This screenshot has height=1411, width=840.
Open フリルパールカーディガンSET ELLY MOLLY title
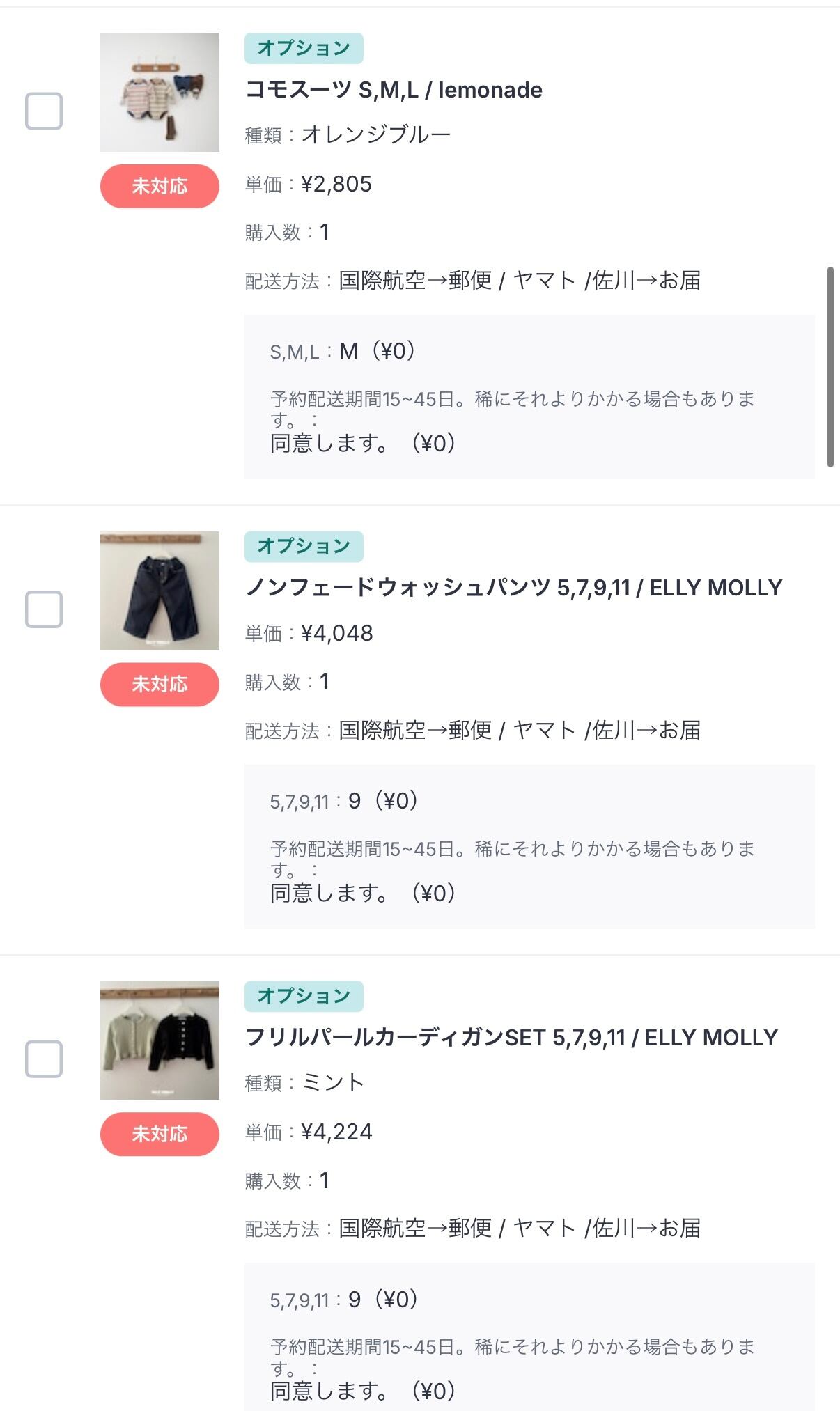(511, 1038)
